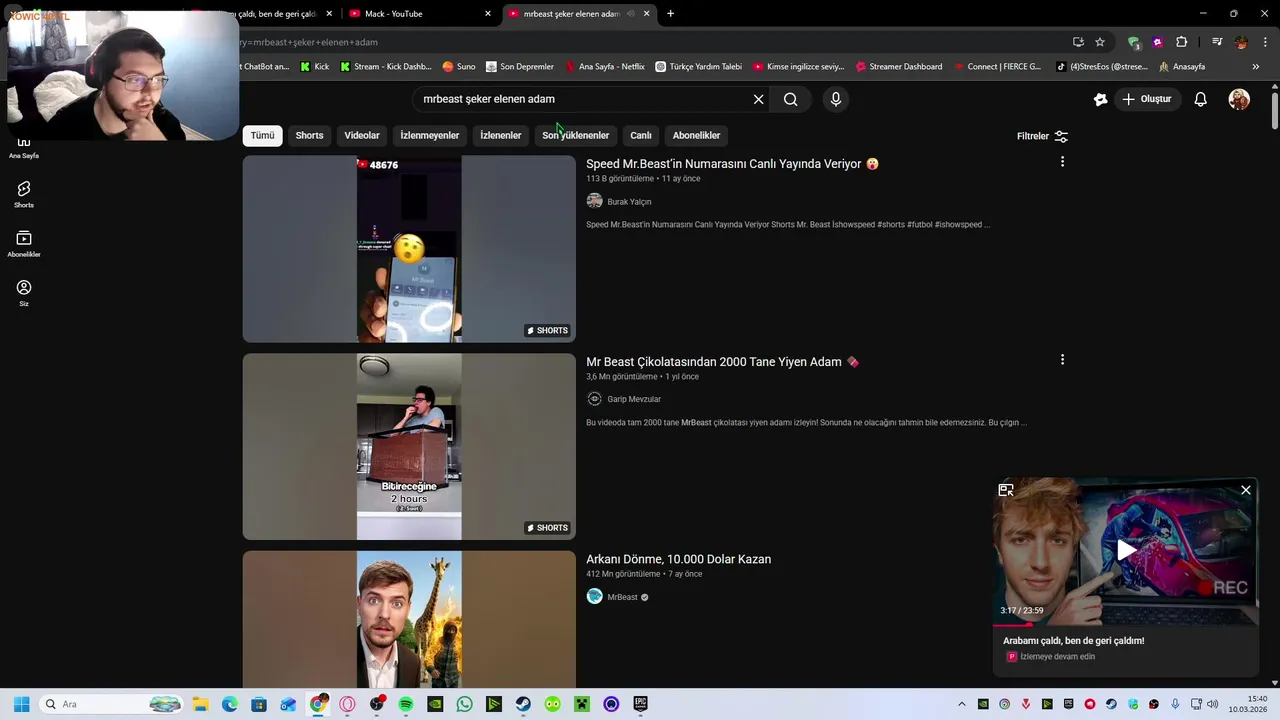Select the İzlenmeyenler filter chip
This screenshot has width=1280, height=720.
click(x=430, y=135)
